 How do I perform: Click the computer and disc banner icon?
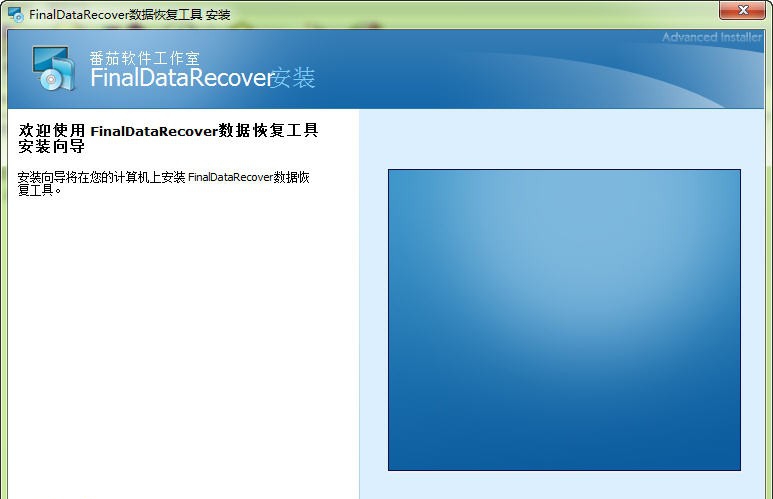pos(53,68)
